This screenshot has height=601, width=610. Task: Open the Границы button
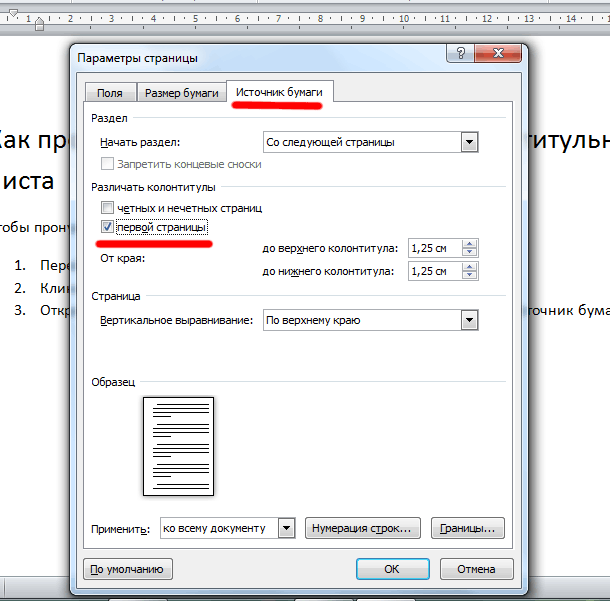pos(468,528)
